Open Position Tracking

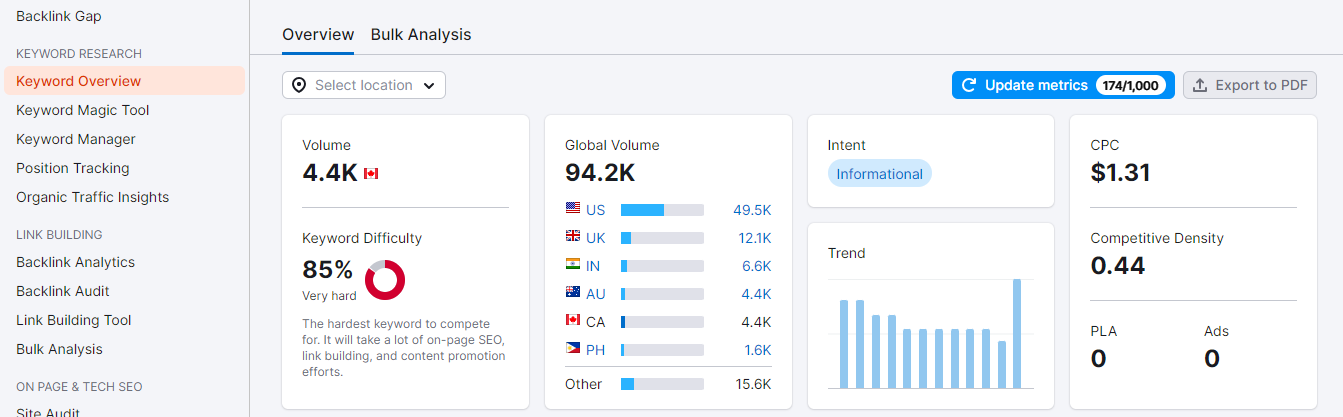73,168
